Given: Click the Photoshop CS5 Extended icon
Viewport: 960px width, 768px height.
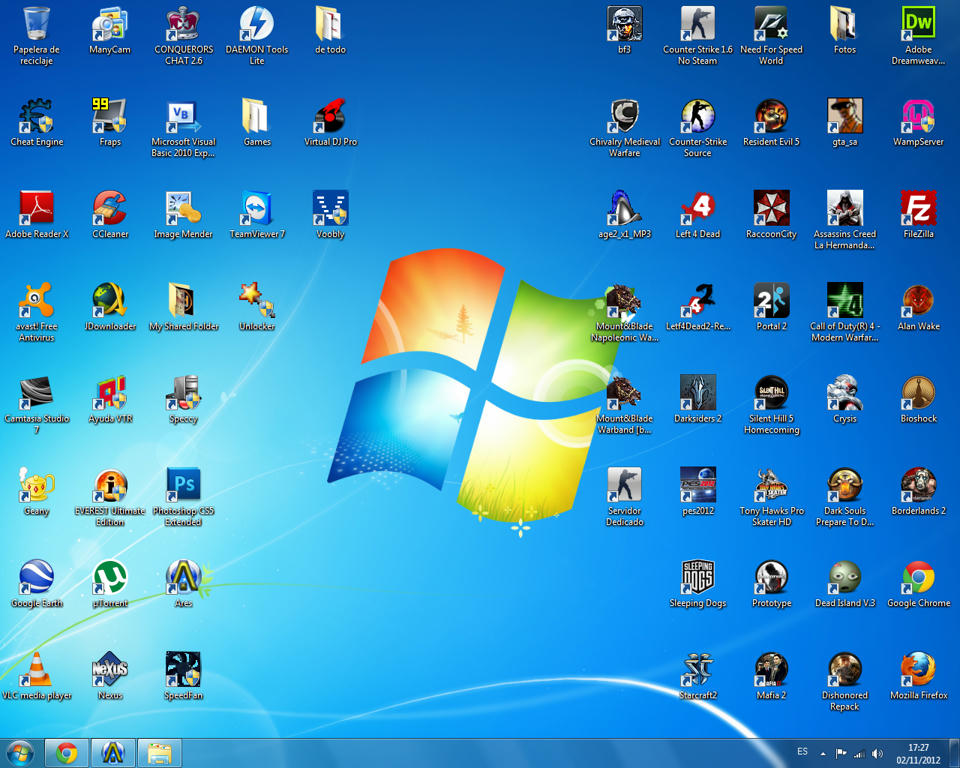Looking at the screenshot, I should (x=183, y=485).
